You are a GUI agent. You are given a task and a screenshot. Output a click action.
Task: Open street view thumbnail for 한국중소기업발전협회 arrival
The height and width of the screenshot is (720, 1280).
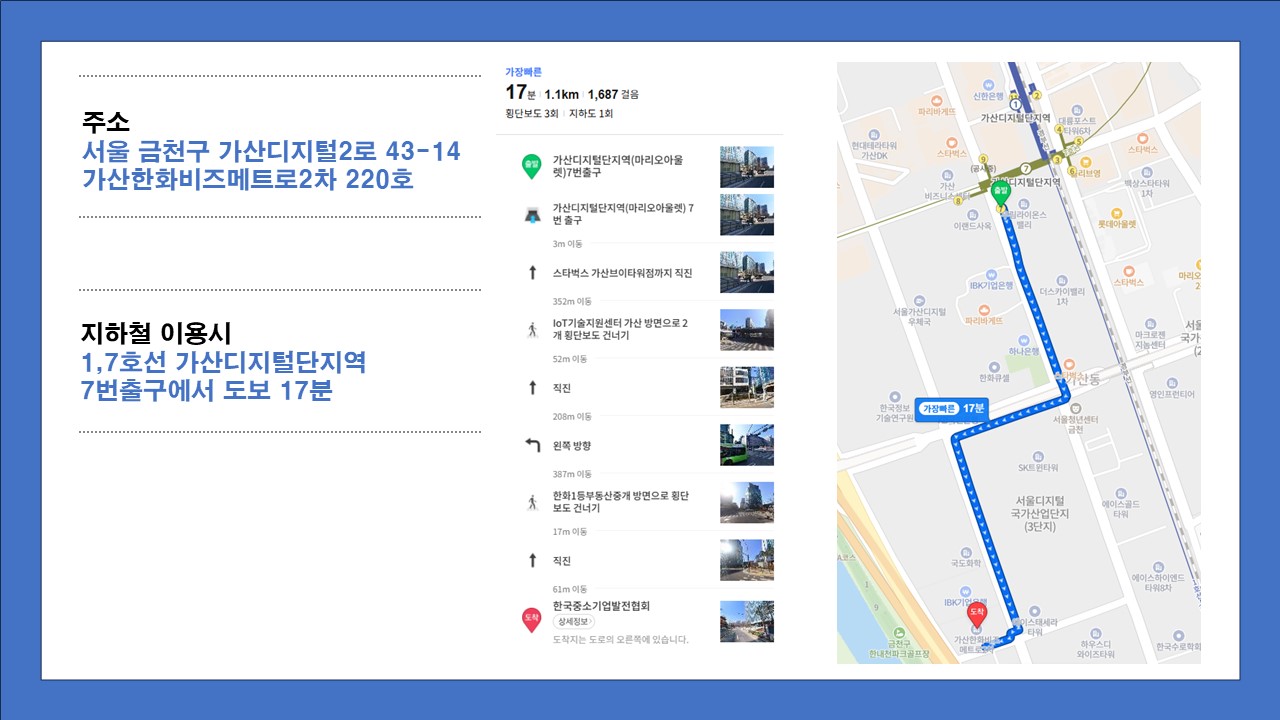746,621
